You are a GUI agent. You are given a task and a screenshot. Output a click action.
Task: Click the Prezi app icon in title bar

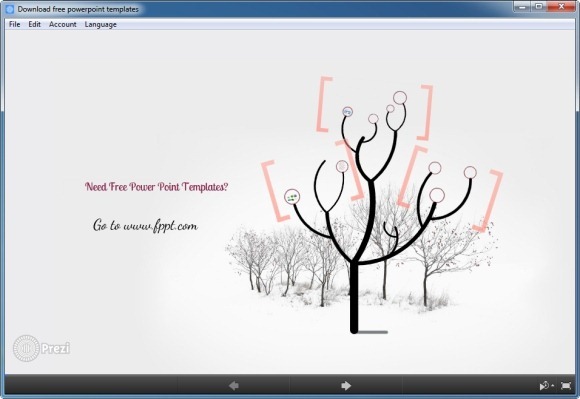tap(10, 9)
